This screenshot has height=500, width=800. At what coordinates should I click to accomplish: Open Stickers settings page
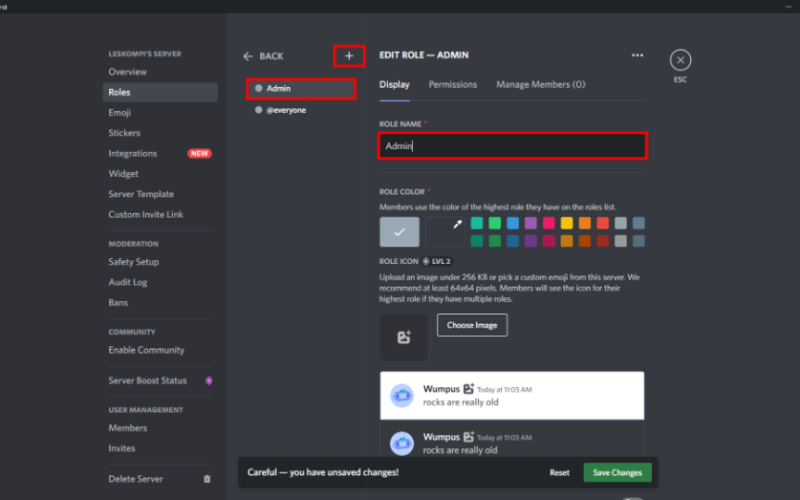point(160,133)
